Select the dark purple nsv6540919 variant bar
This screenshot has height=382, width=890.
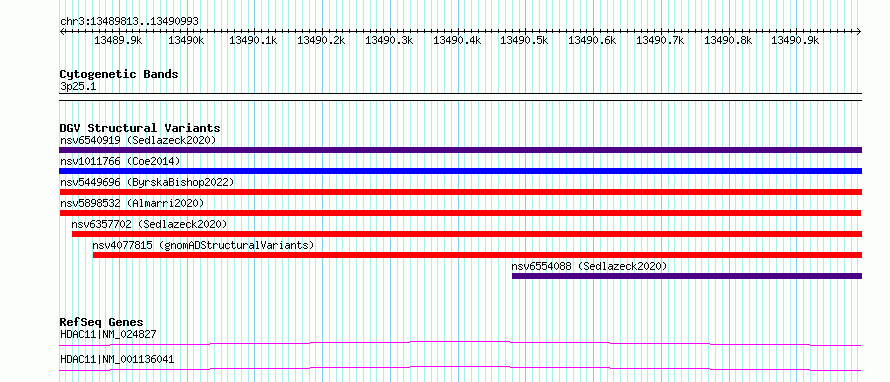(x=460, y=150)
